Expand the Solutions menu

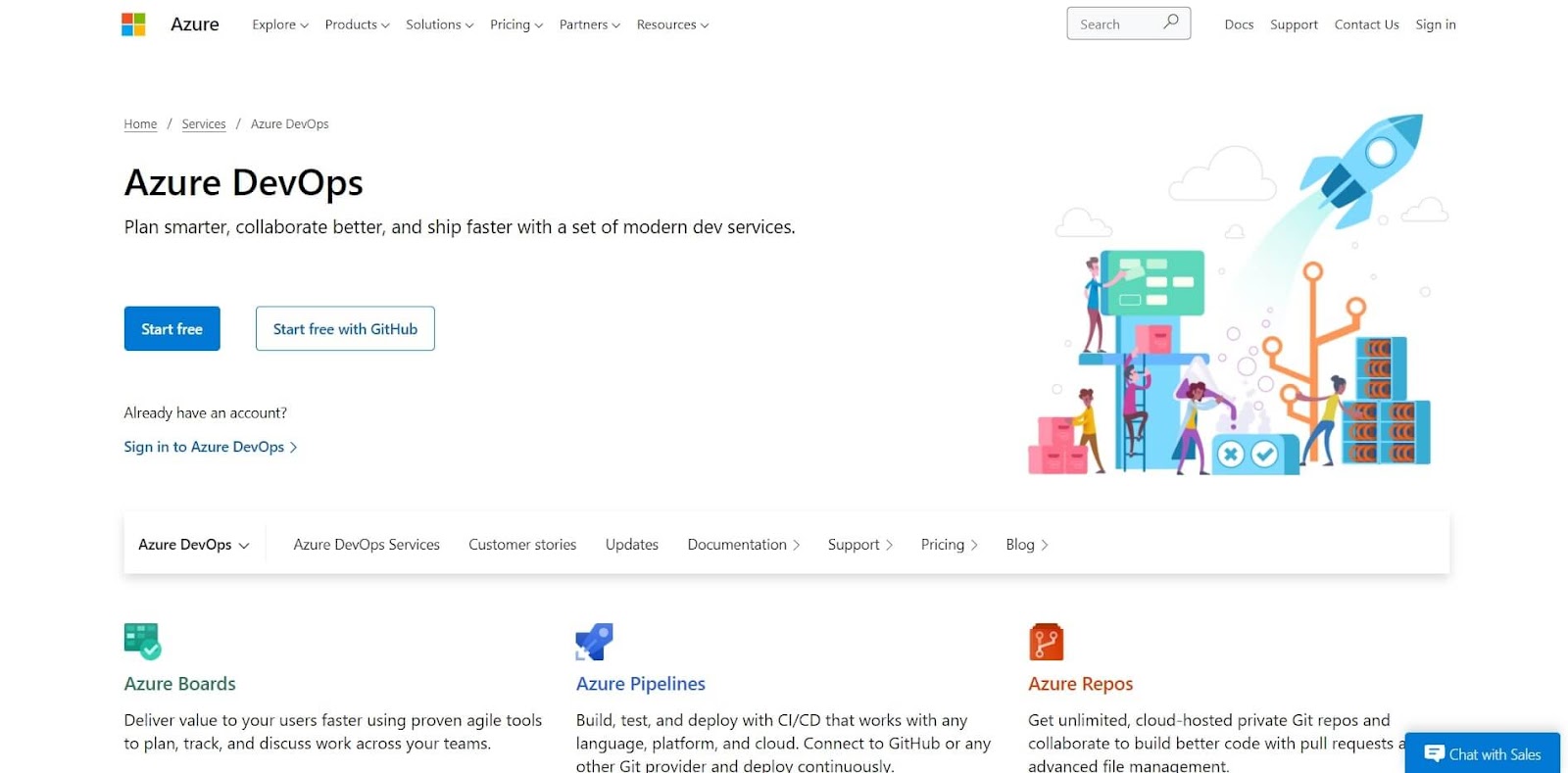[440, 24]
